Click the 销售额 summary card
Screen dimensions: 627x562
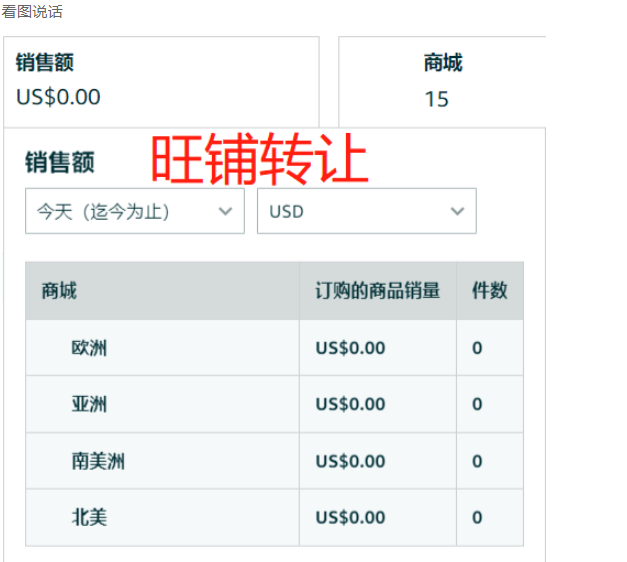click(161, 80)
